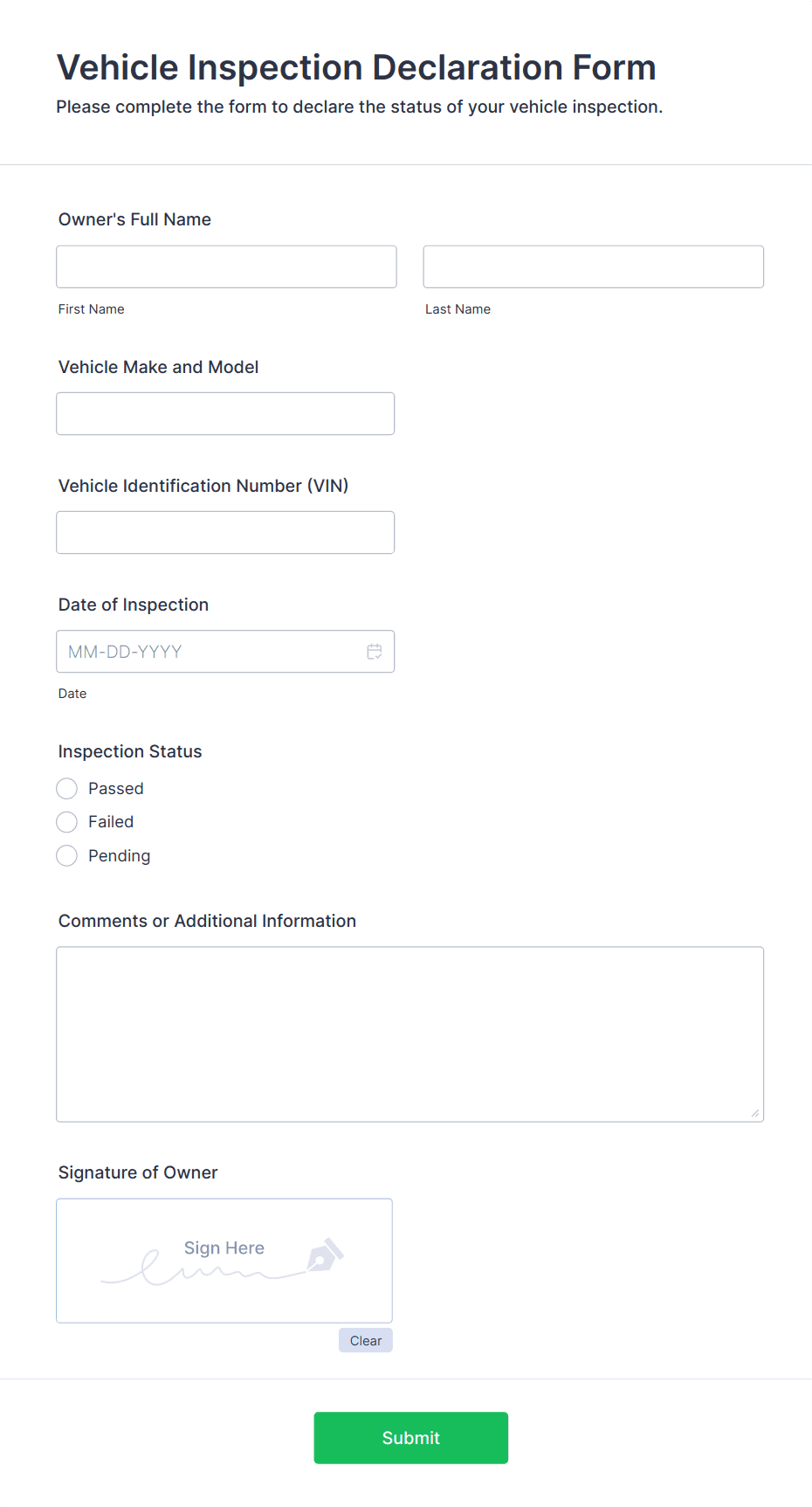
Task: Select the Pending inspection status
Action: 66,855
